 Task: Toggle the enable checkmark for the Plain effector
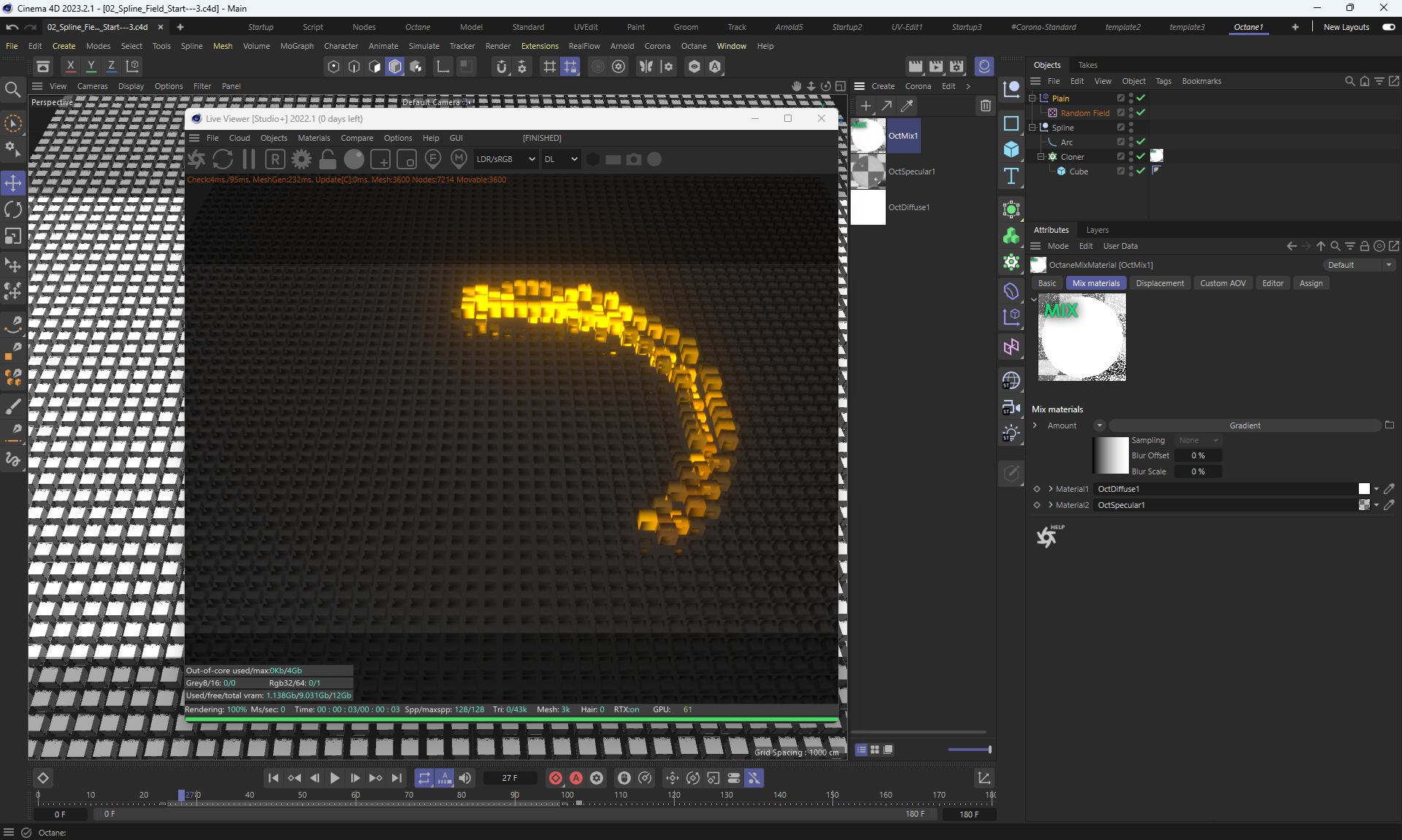click(x=1141, y=98)
